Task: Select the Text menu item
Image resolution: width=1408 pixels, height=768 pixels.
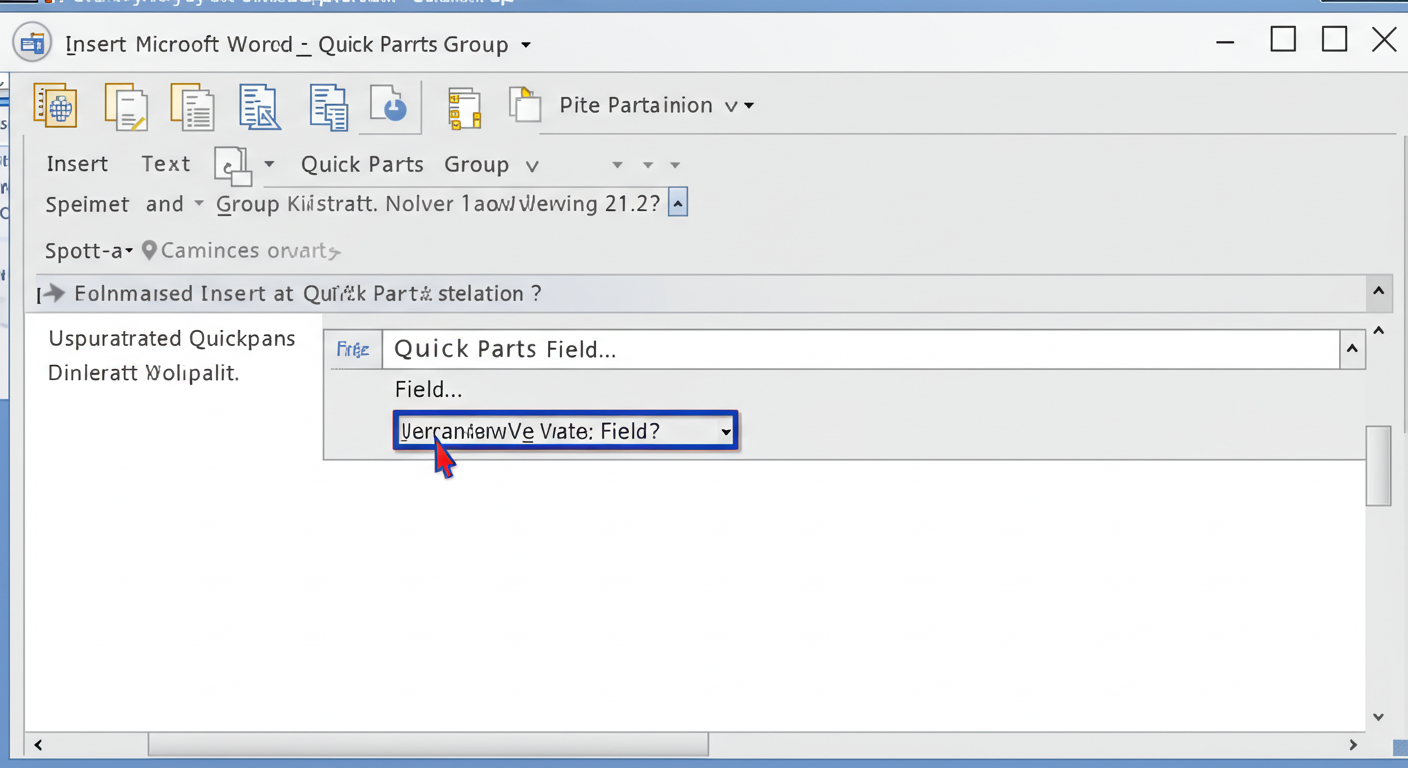Action: tap(165, 164)
